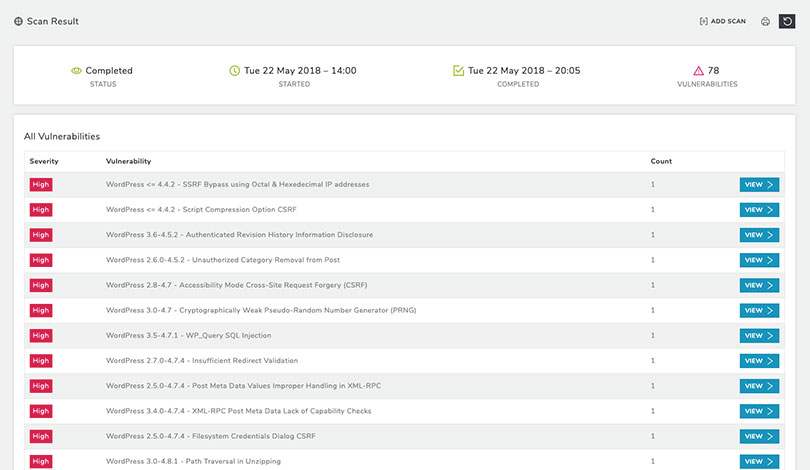The width and height of the screenshot is (810, 470).
Task: Click 'WP_Query SQL Injection' text
Action: [228, 336]
